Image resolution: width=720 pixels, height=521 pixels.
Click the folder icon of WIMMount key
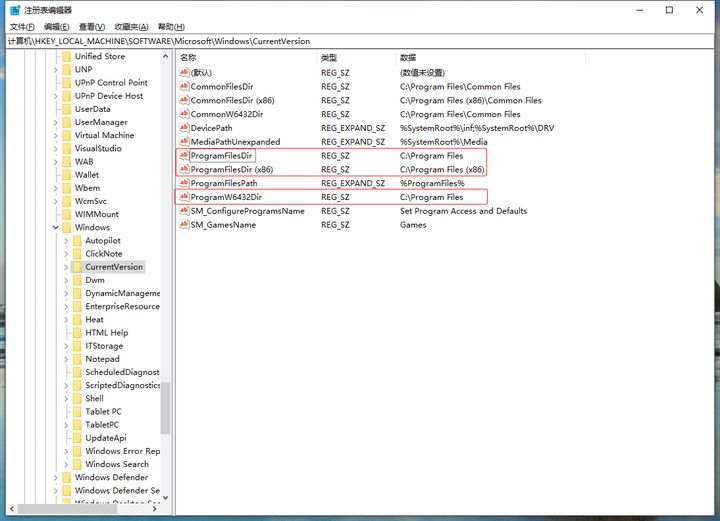pyautogui.click(x=67, y=214)
